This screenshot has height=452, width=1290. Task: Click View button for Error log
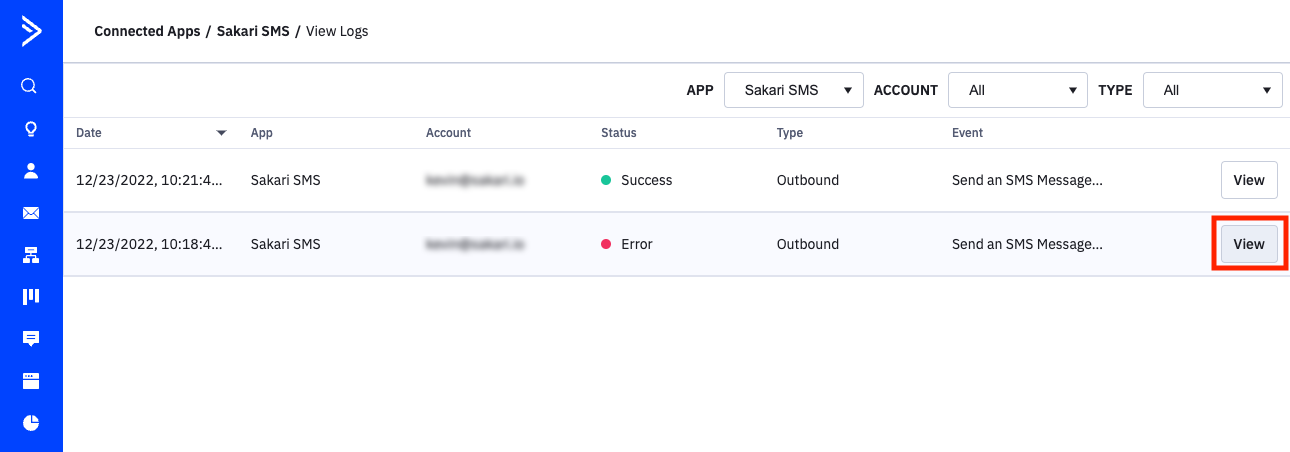click(1249, 244)
